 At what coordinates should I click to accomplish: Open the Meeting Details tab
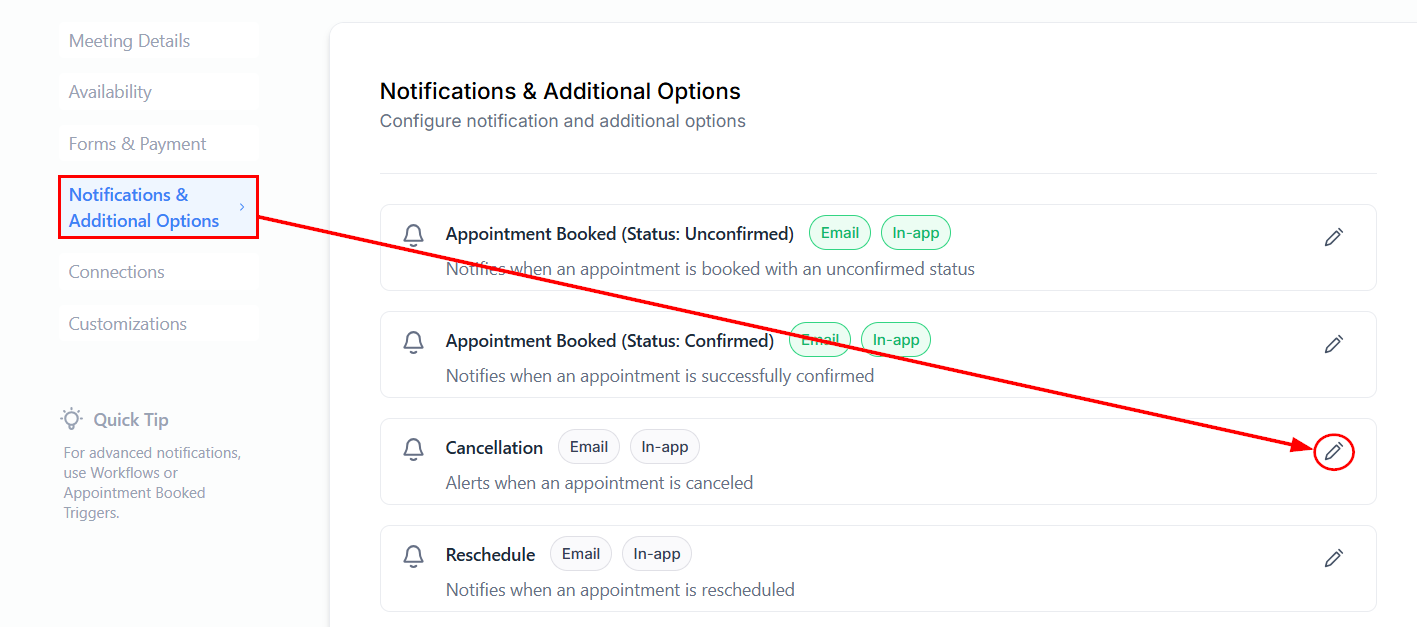(x=129, y=41)
